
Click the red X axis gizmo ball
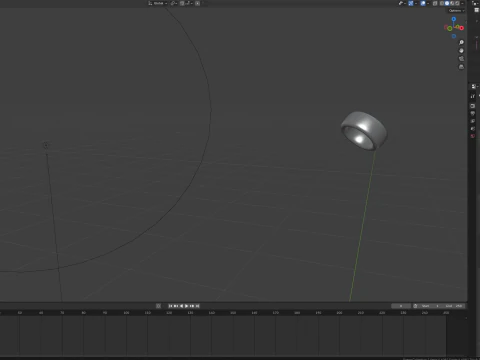coord(462,28)
